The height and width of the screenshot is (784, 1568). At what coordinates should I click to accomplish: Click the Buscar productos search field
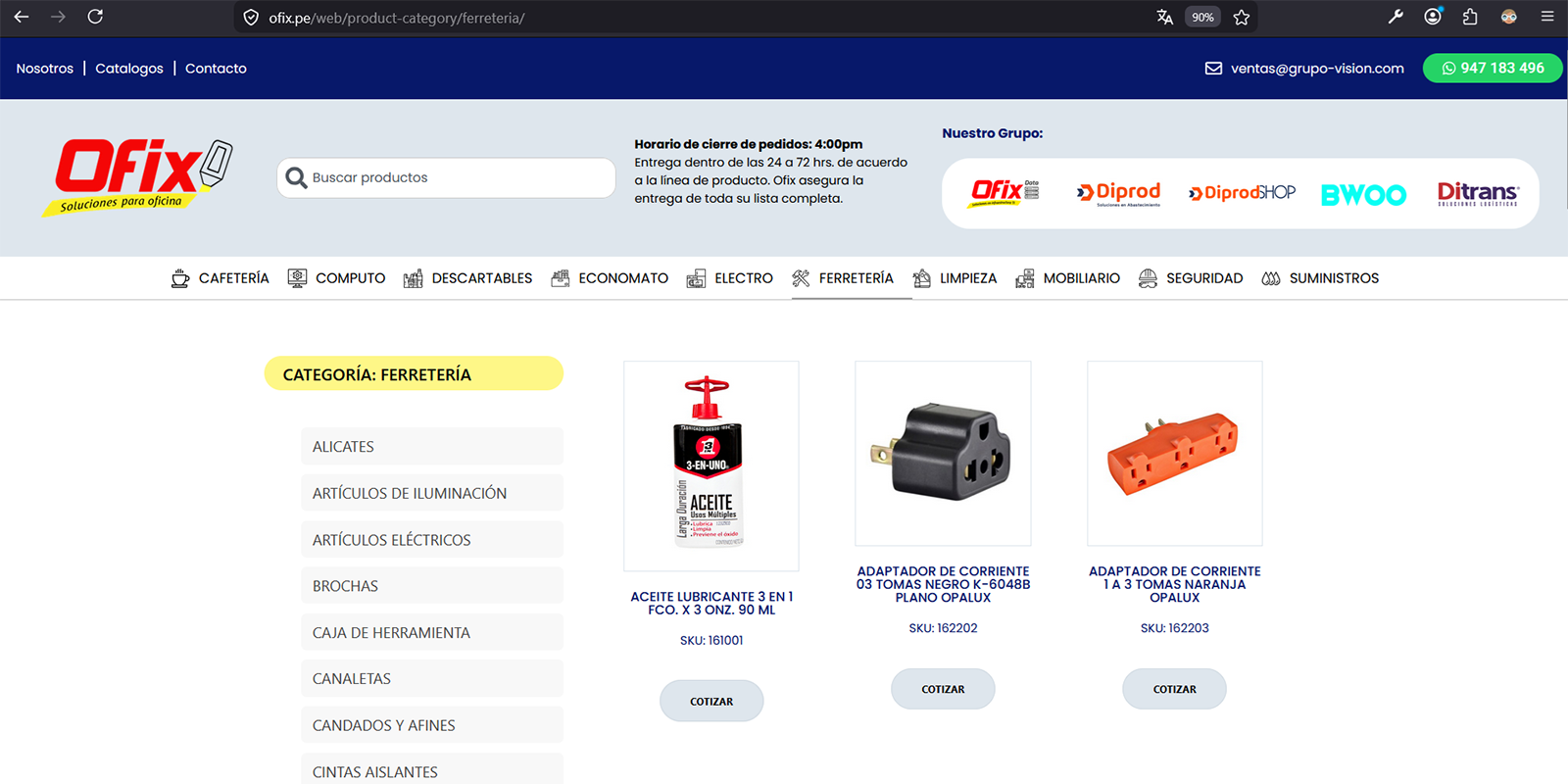(x=446, y=177)
